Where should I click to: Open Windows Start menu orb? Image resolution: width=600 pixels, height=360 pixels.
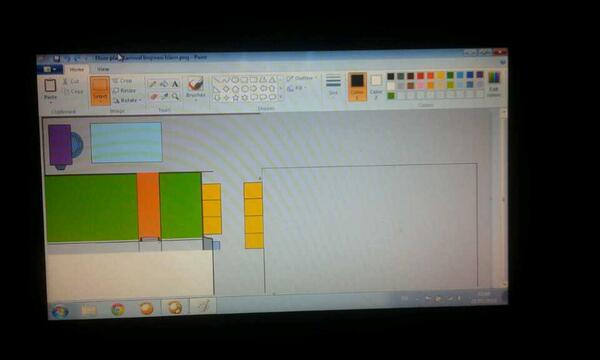pos(60,312)
